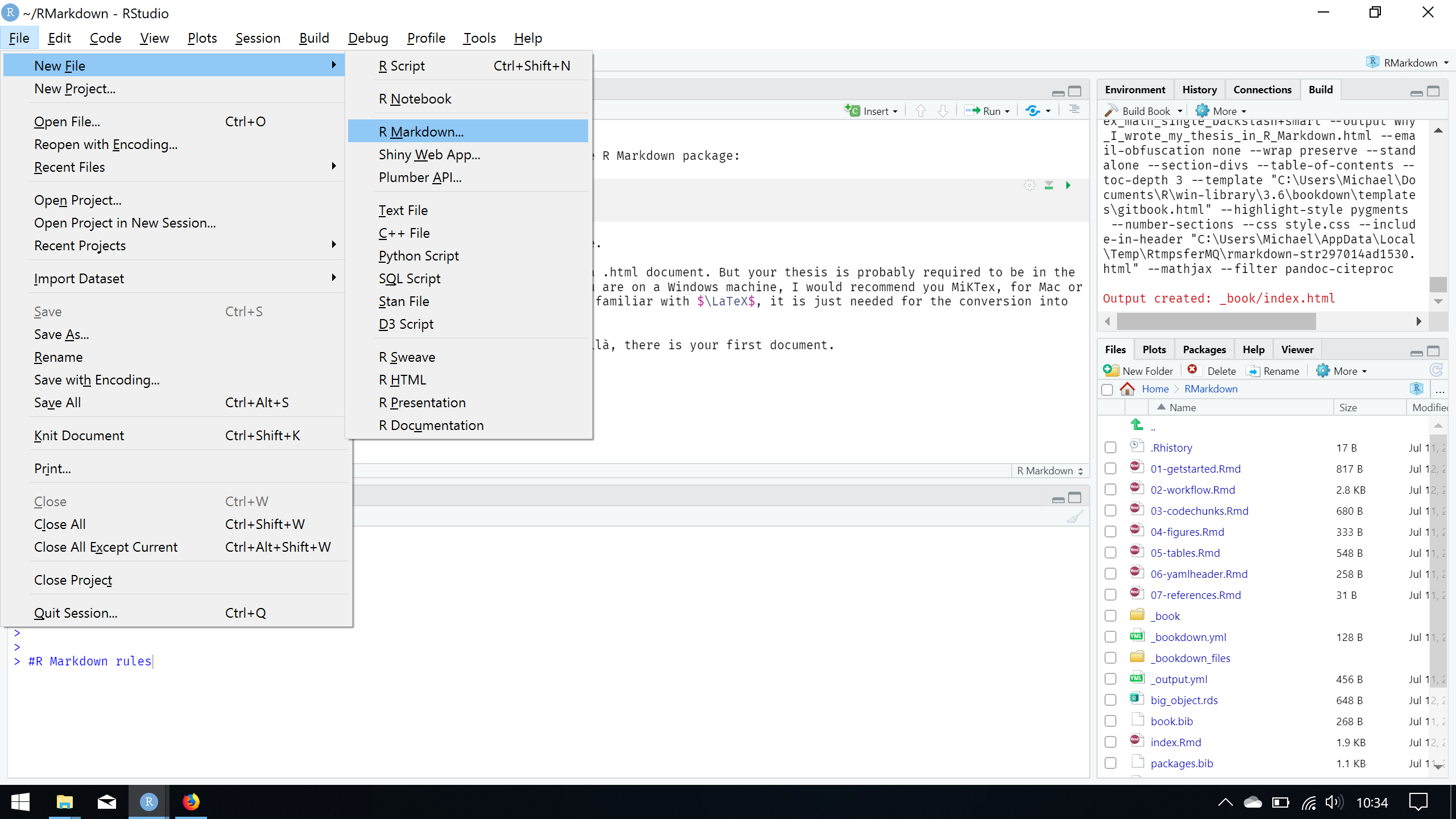The image size is (1456, 819).
Task: Click the Insert chunk icon in editor toolbar
Action: (x=852, y=110)
